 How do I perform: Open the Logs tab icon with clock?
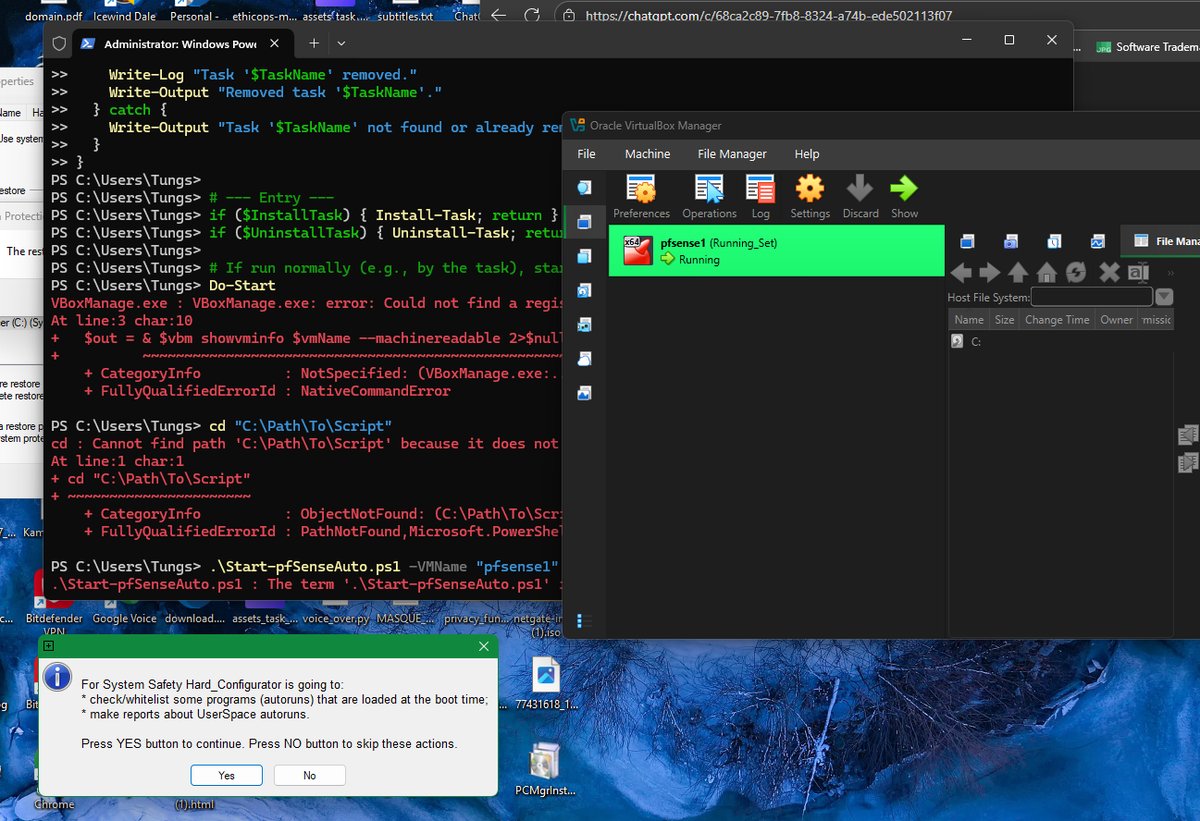[x=1054, y=241]
